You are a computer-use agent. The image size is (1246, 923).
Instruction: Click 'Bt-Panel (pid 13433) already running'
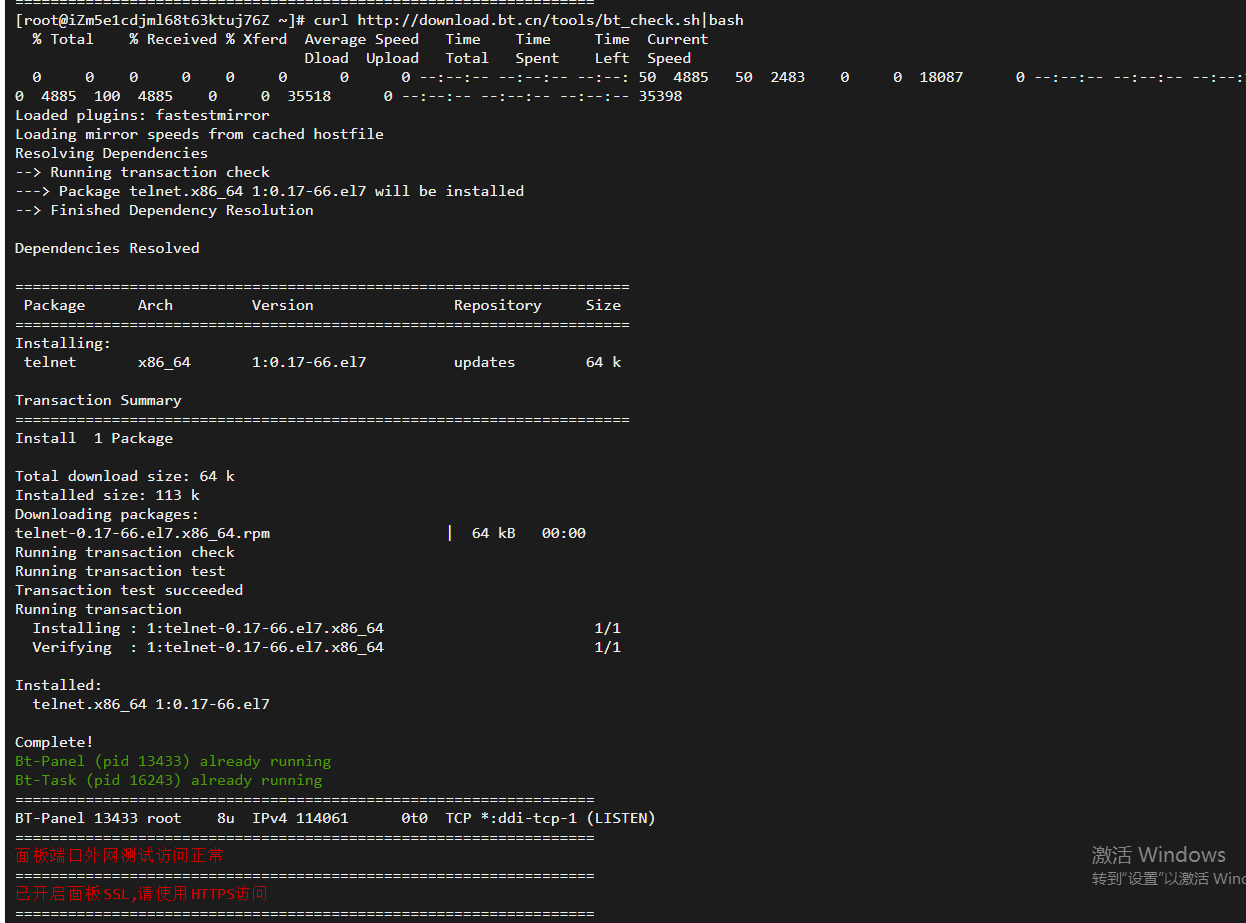click(x=173, y=761)
